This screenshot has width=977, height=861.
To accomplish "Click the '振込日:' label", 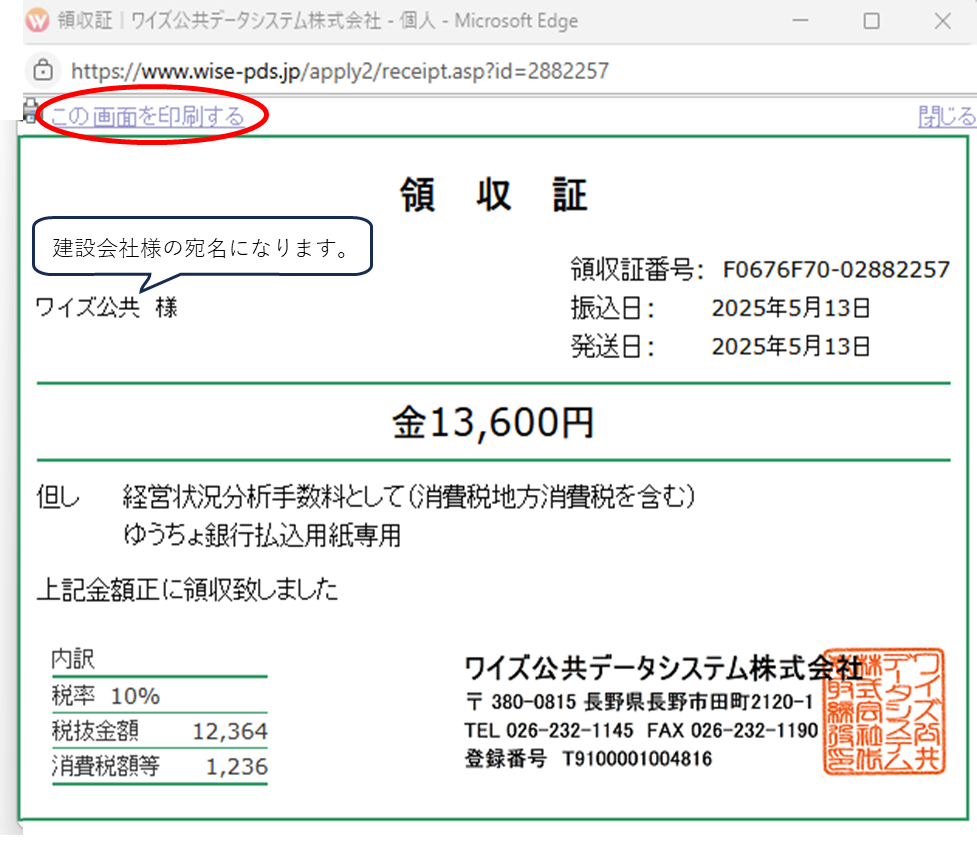I will point(612,308).
